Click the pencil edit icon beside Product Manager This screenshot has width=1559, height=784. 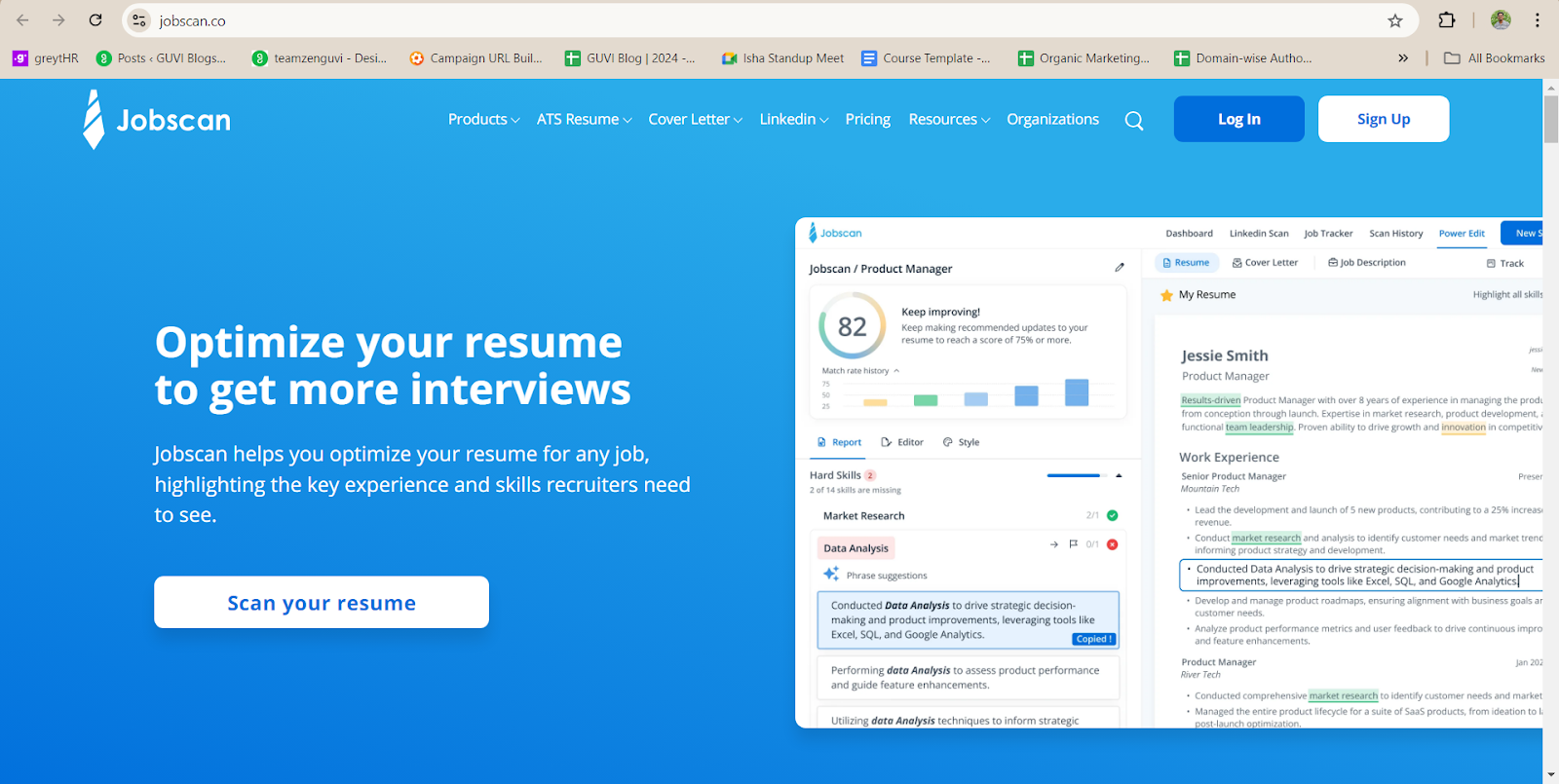1120,267
